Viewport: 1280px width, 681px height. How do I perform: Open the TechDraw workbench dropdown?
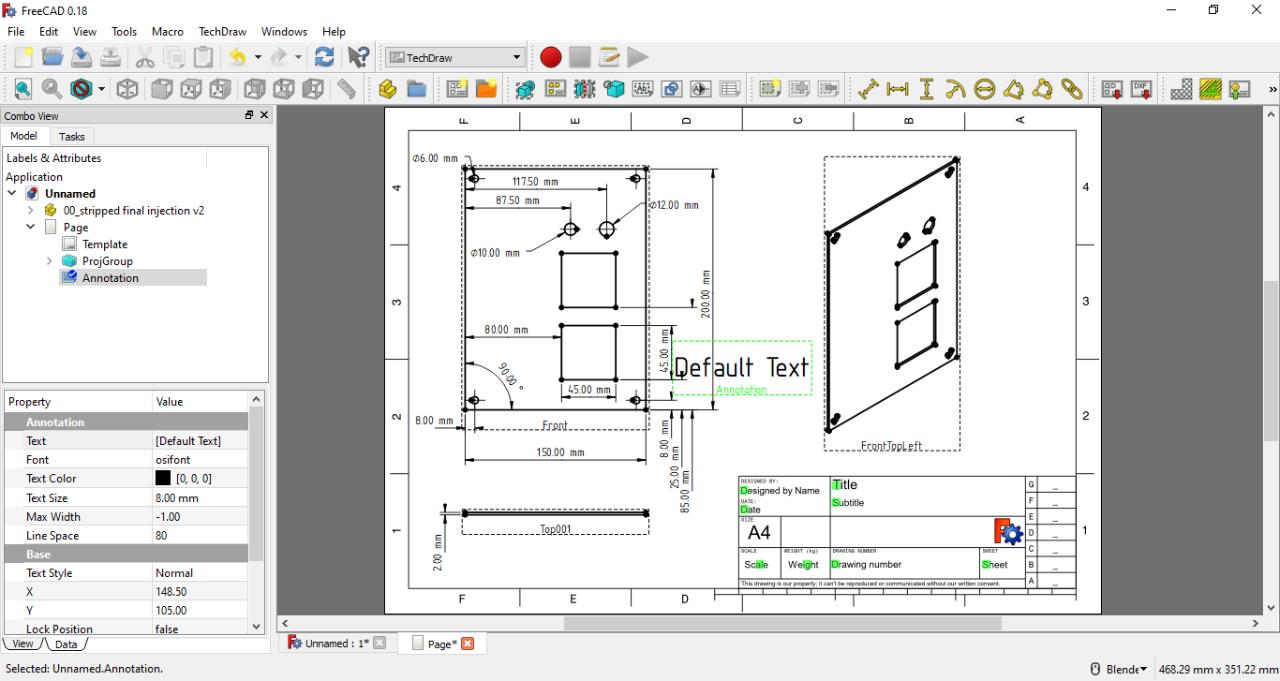[x=456, y=58]
